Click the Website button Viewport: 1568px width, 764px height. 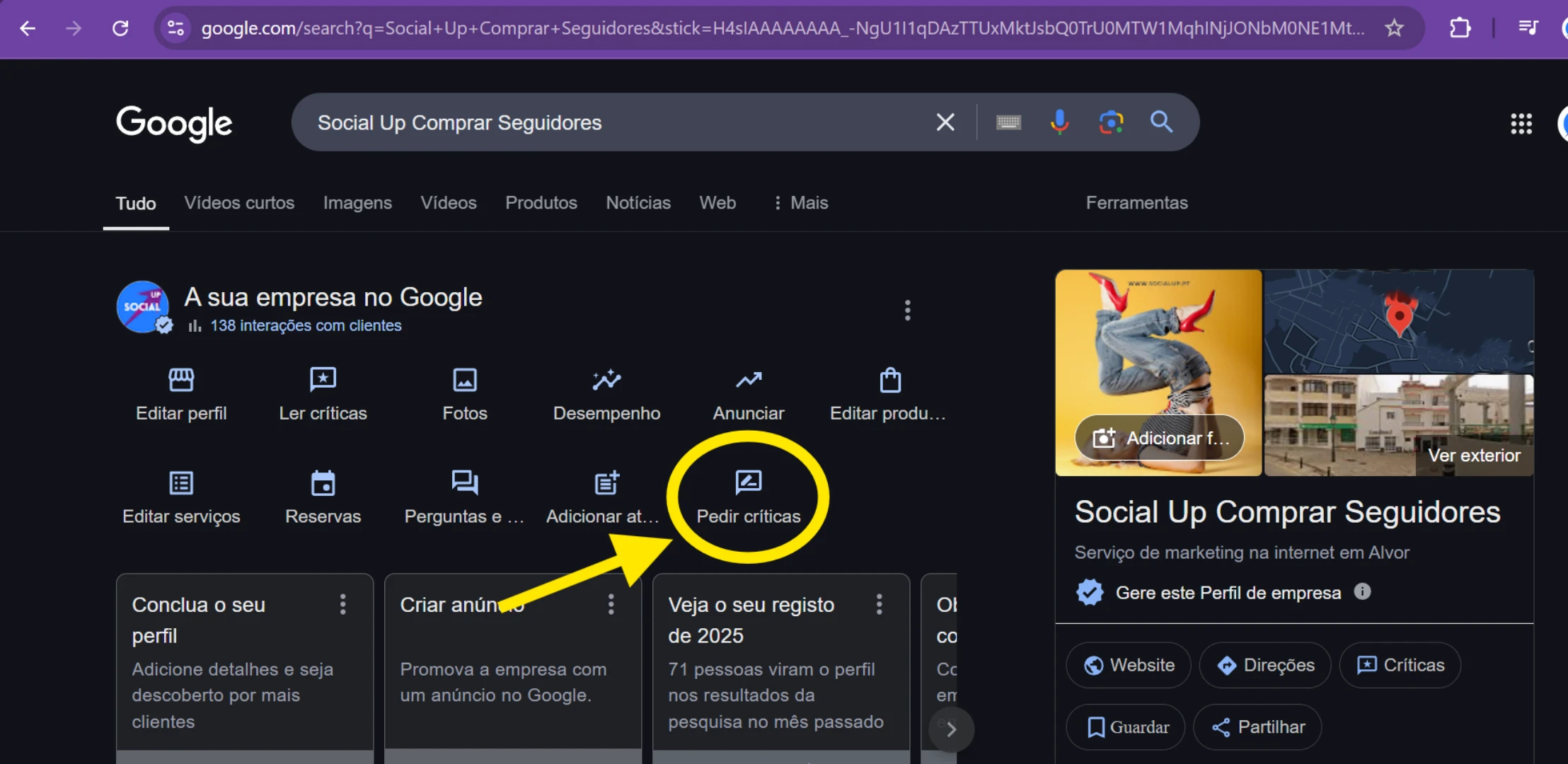click(x=1129, y=665)
